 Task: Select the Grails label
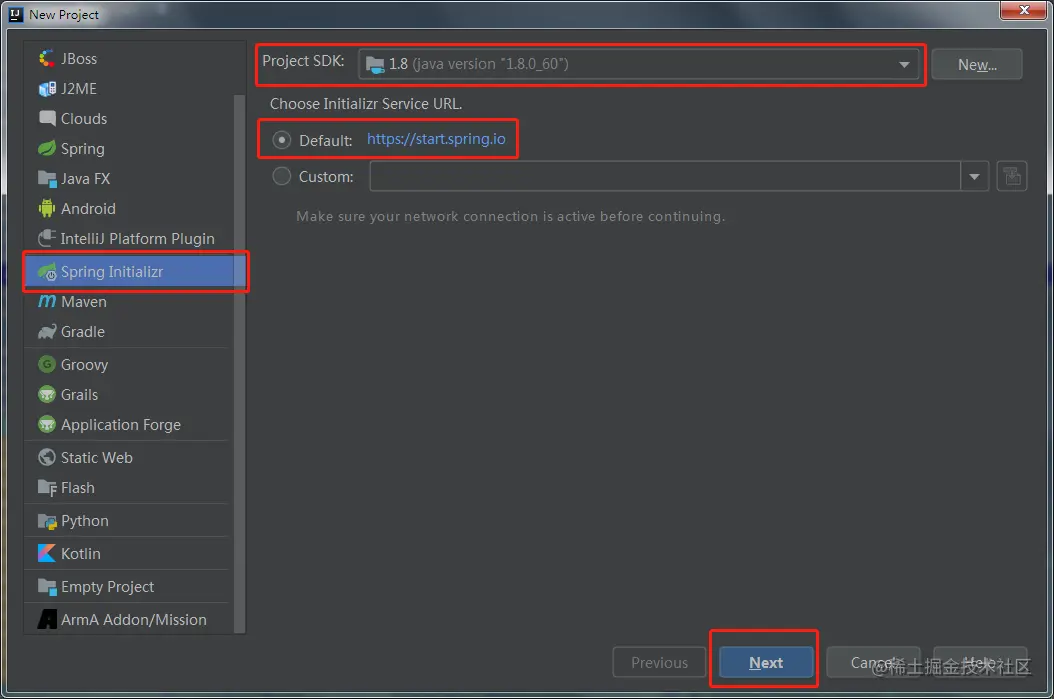click(x=79, y=395)
